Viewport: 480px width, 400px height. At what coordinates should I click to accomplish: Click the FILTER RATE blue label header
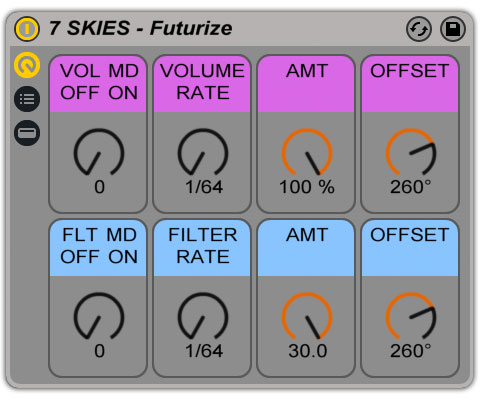click(202, 248)
